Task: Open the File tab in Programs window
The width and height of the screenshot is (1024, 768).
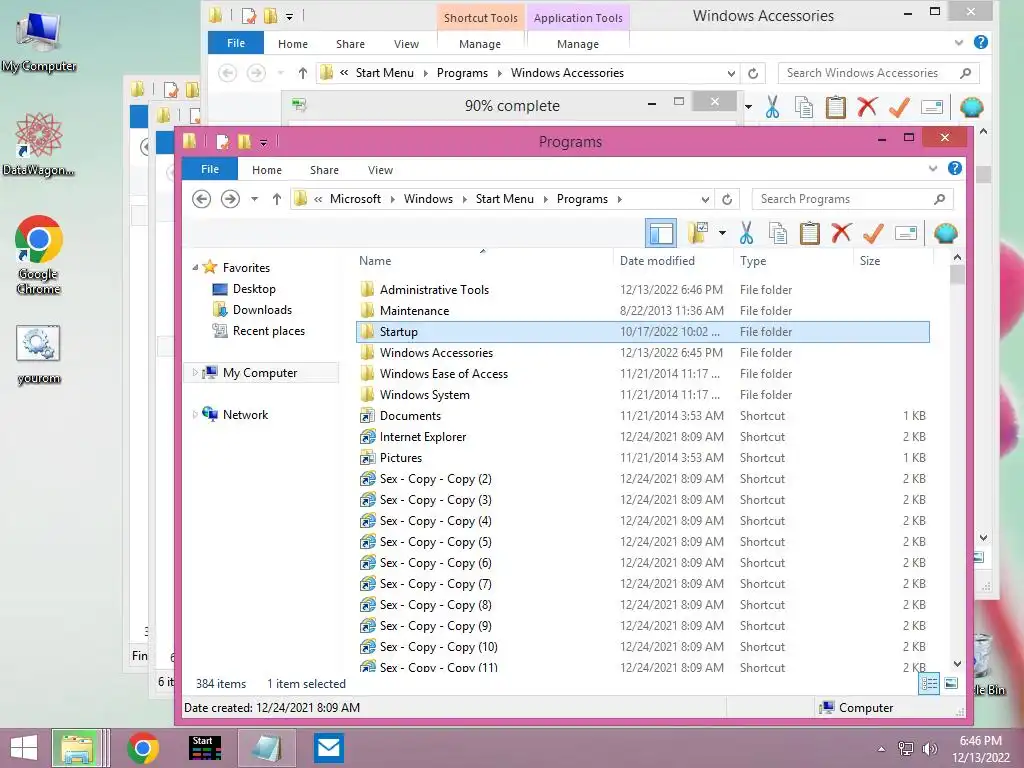Action: [x=210, y=169]
